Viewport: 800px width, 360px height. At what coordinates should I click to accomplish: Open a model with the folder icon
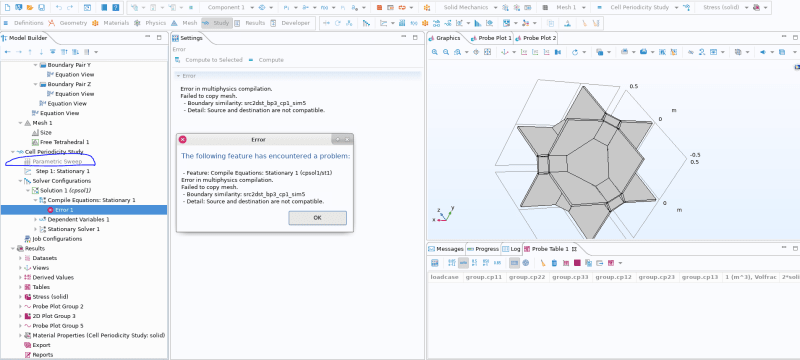click(x=30, y=8)
